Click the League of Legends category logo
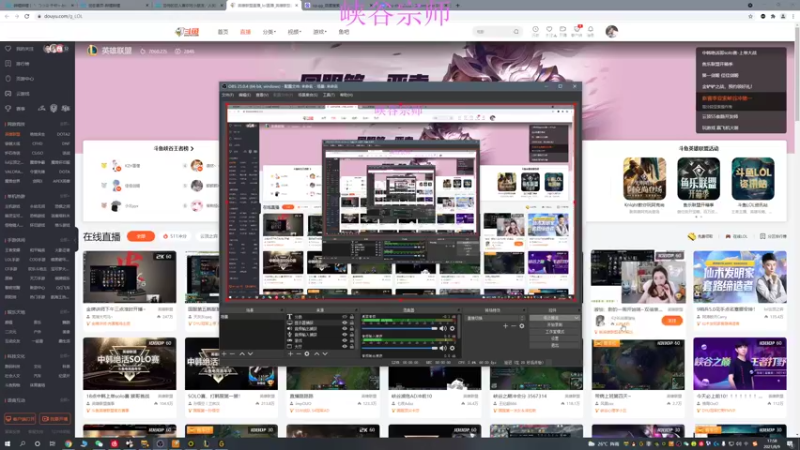The image size is (800, 450). pos(92,51)
